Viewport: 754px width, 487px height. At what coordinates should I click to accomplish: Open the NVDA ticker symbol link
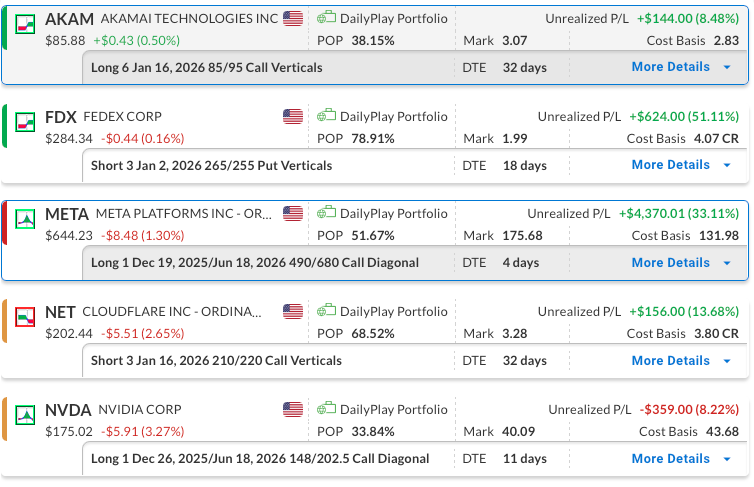[69, 411]
